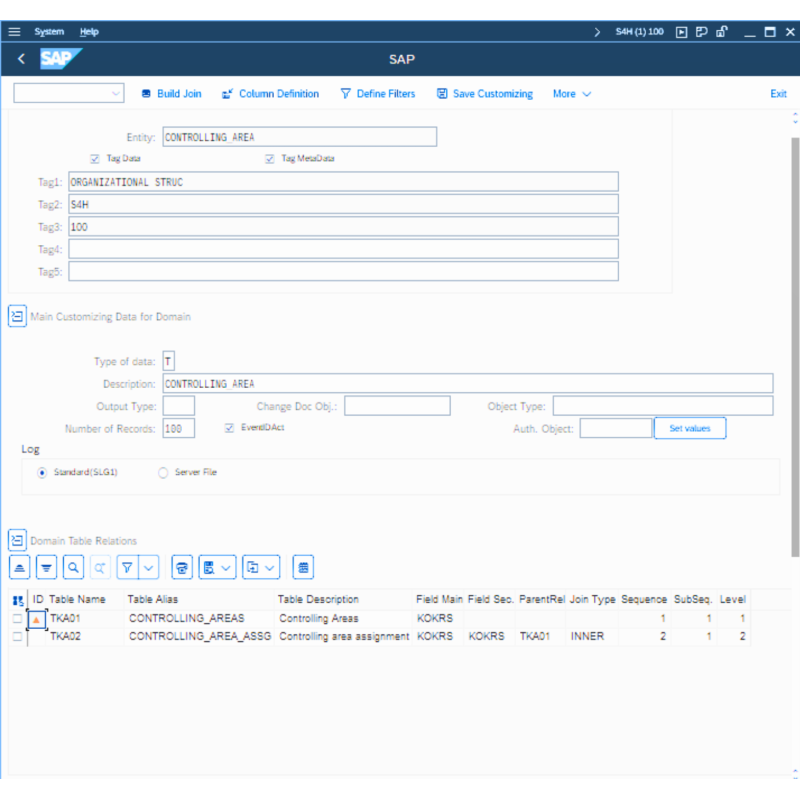The image size is (800, 800).
Task: Click the print icon in table toolbar
Action: (182, 567)
